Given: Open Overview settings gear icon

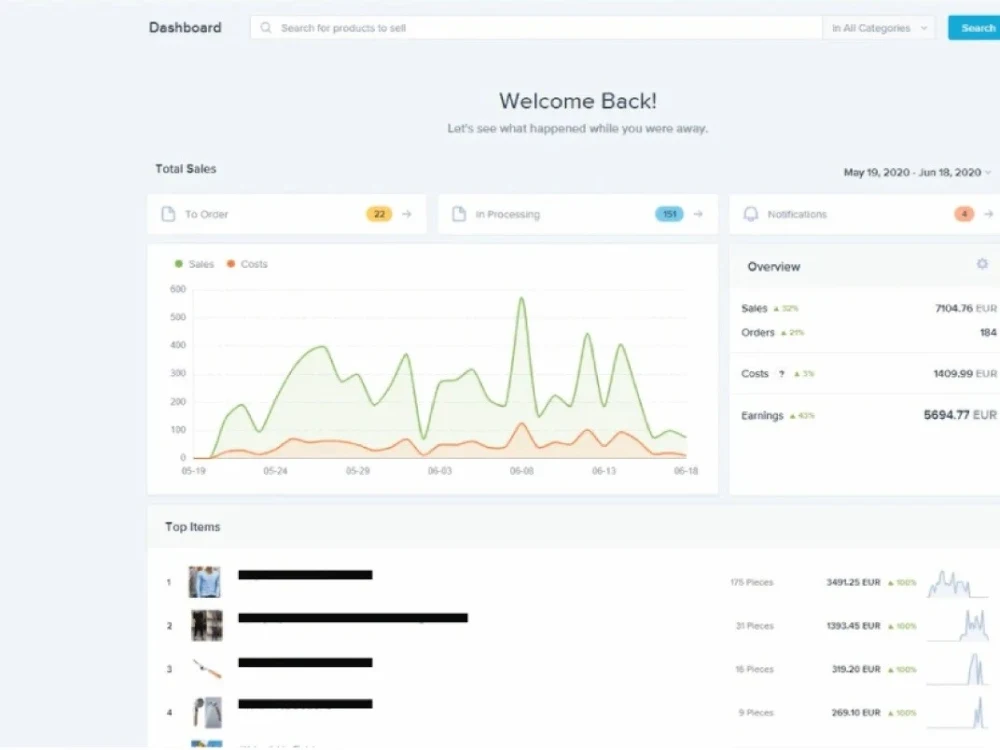Looking at the screenshot, I should click(982, 264).
